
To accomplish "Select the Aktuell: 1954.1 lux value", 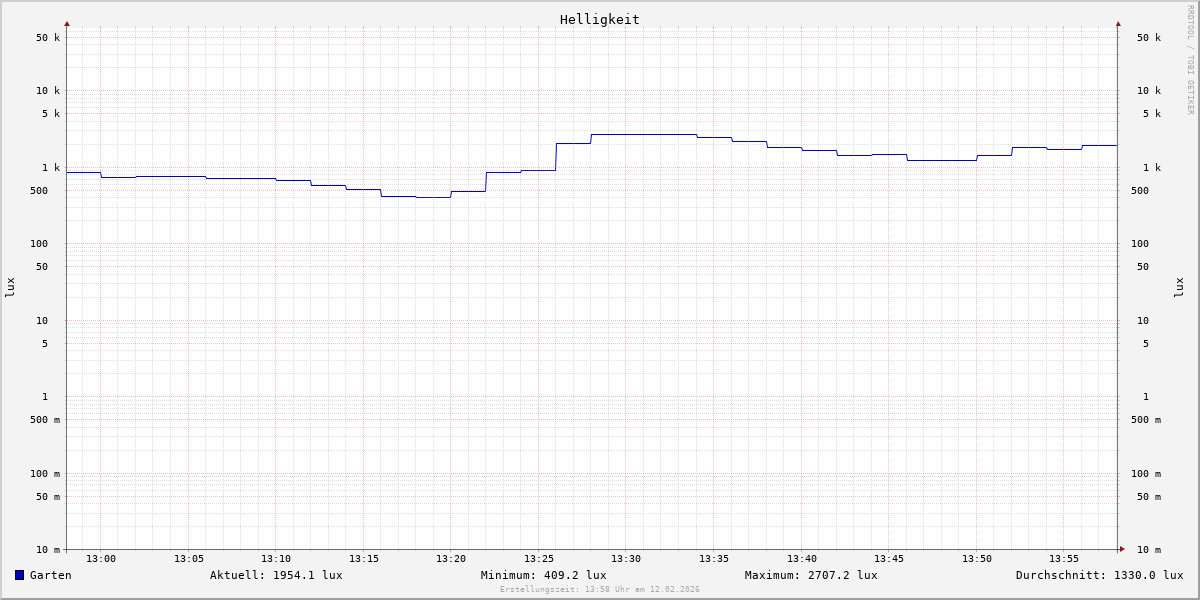I will pos(276,575).
